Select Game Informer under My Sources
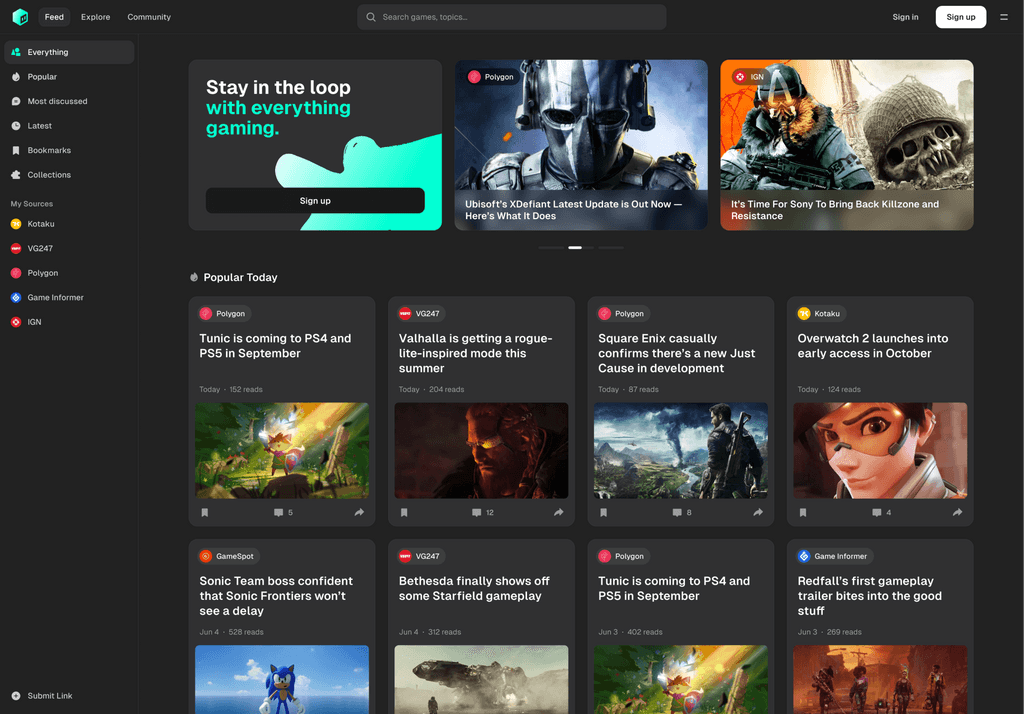Image resolution: width=1024 pixels, height=714 pixels. coord(69,297)
